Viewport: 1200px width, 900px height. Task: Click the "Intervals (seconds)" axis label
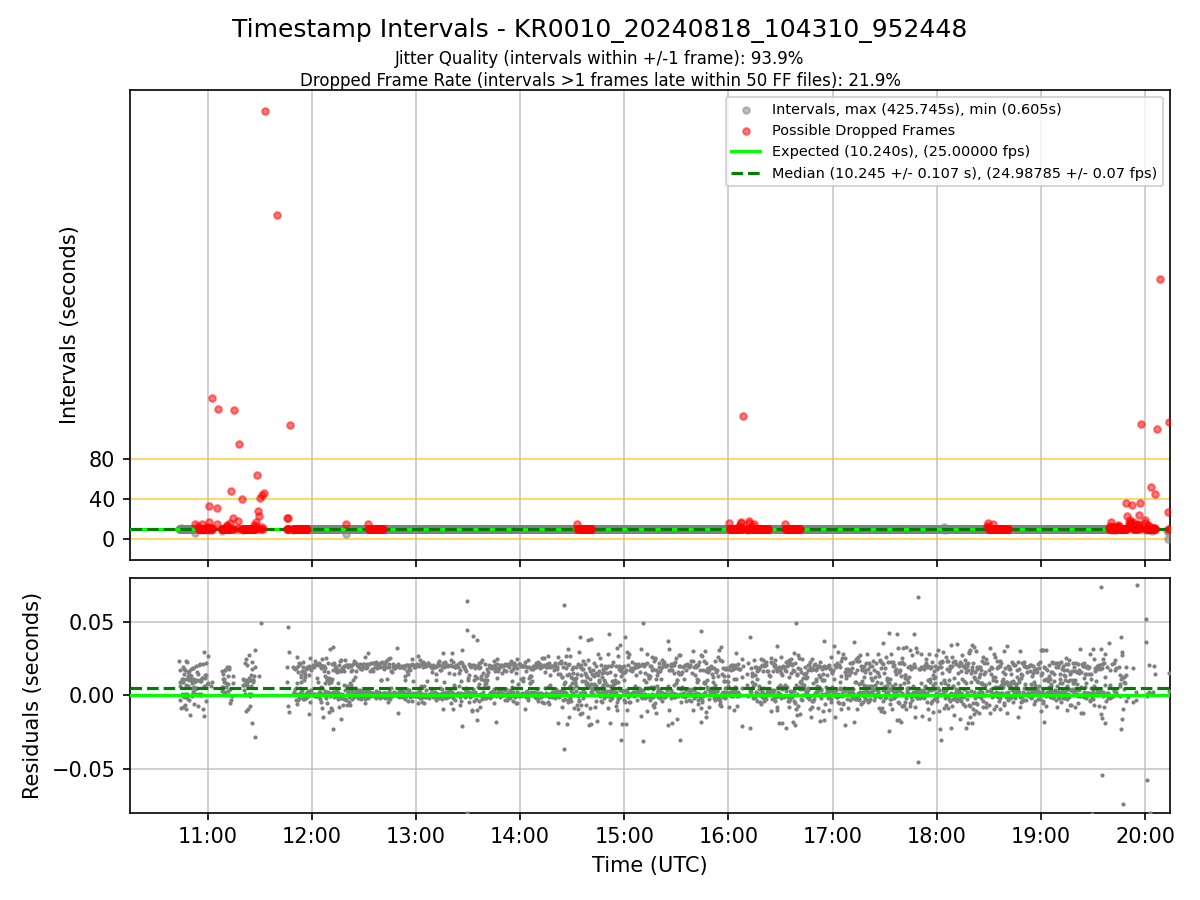(69, 325)
